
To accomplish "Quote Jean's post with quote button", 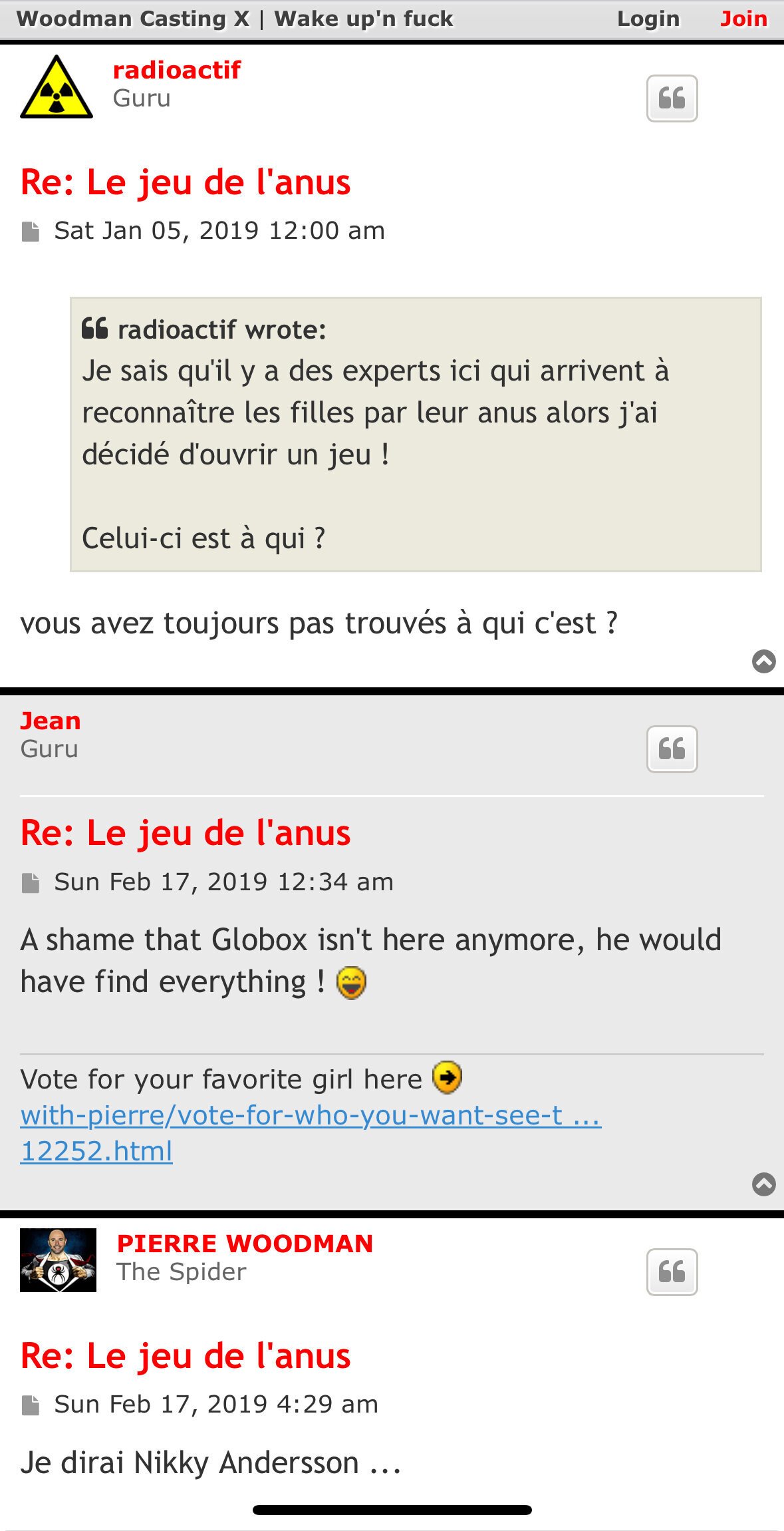I will pos(672,749).
